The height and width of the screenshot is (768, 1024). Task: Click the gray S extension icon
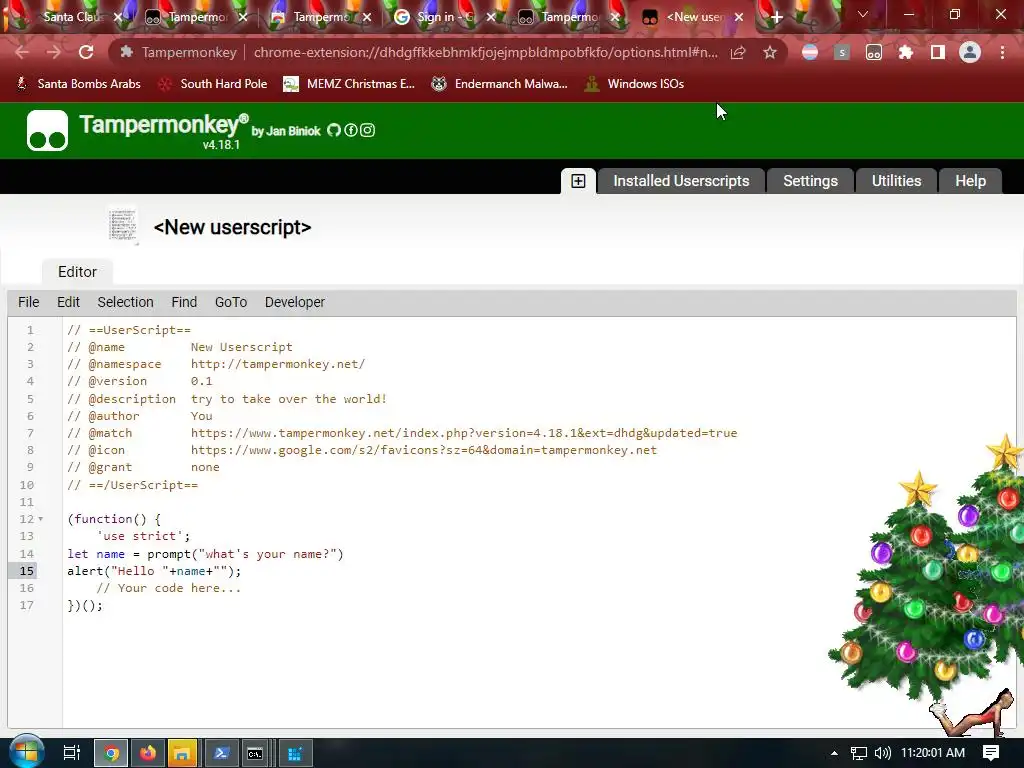pyautogui.click(x=842, y=52)
